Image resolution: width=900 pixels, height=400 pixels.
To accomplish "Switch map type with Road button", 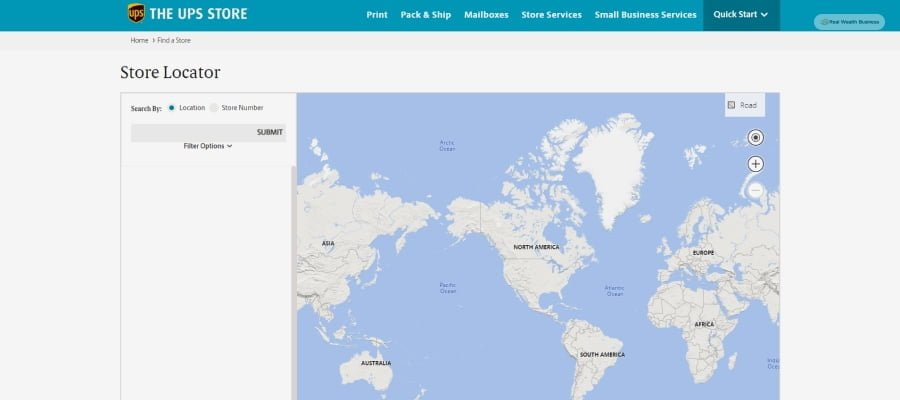I will [x=744, y=105].
